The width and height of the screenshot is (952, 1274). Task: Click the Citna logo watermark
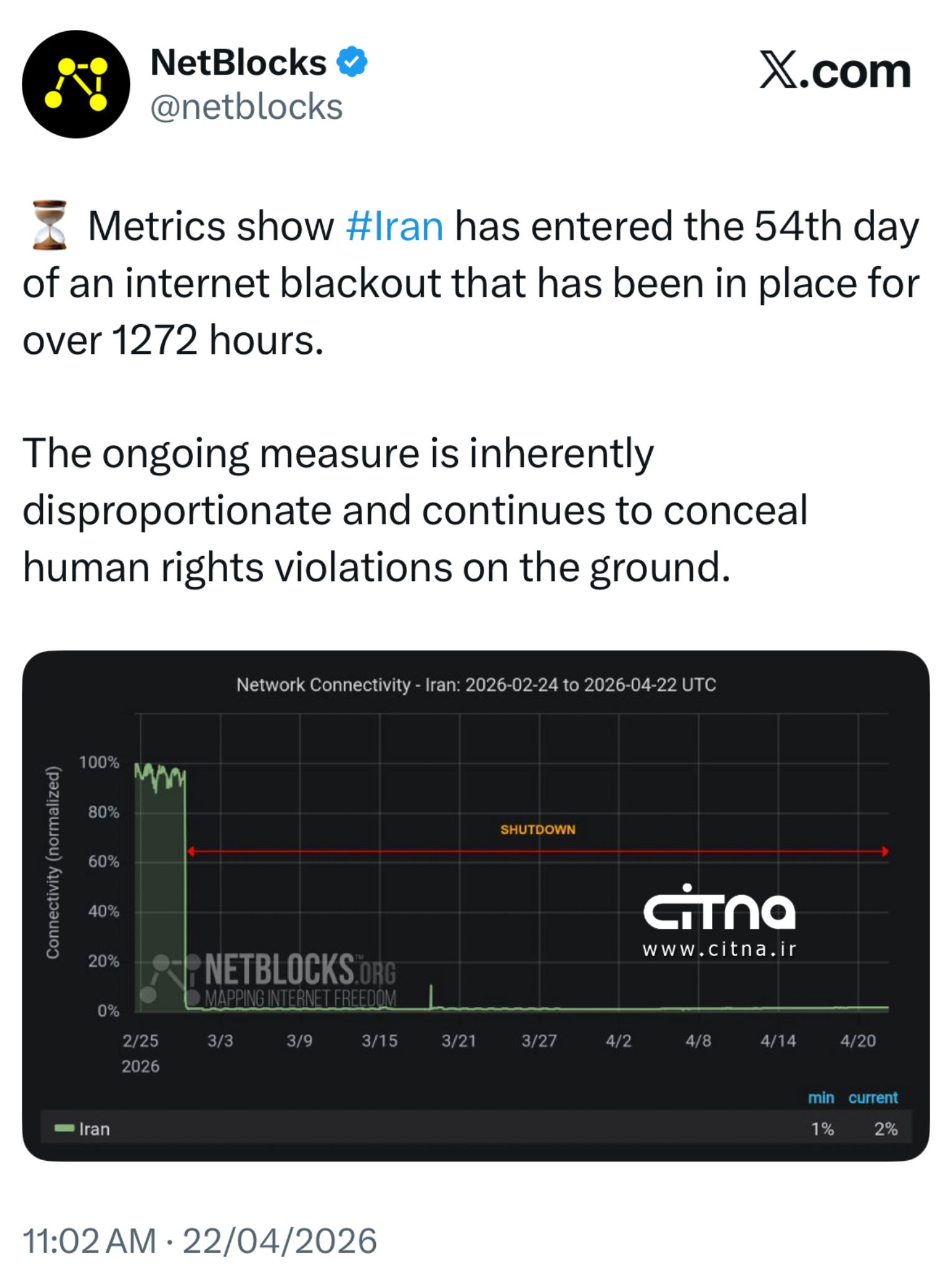pos(719,908)
